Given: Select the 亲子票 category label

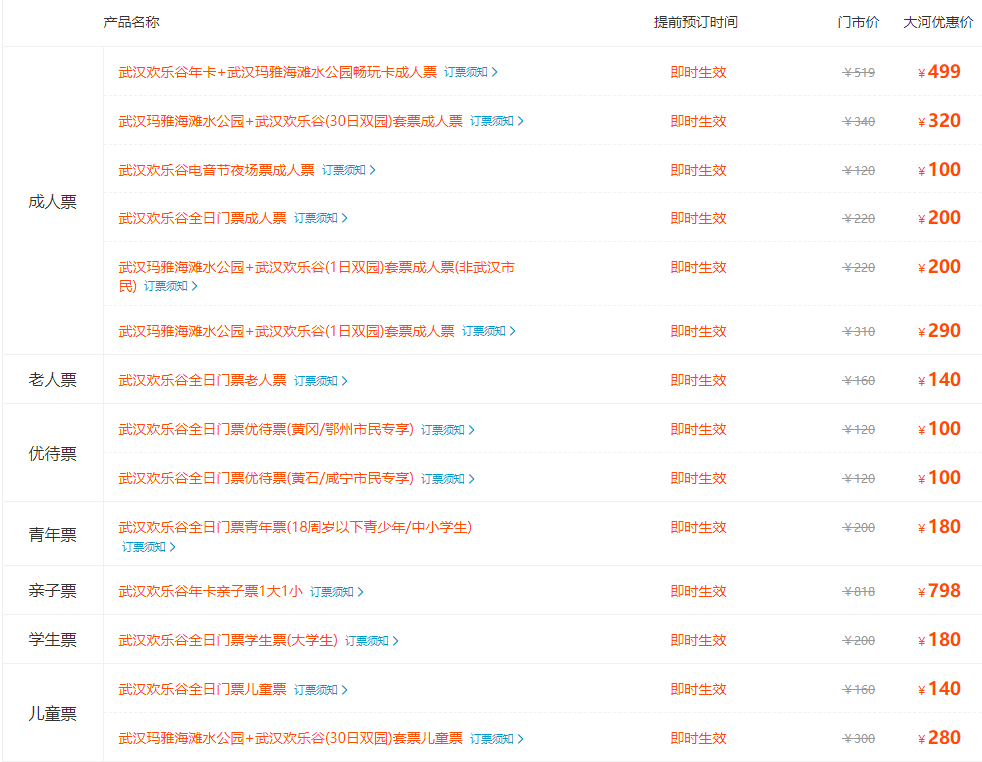Looking at the screenshot, I should point(53,590).
